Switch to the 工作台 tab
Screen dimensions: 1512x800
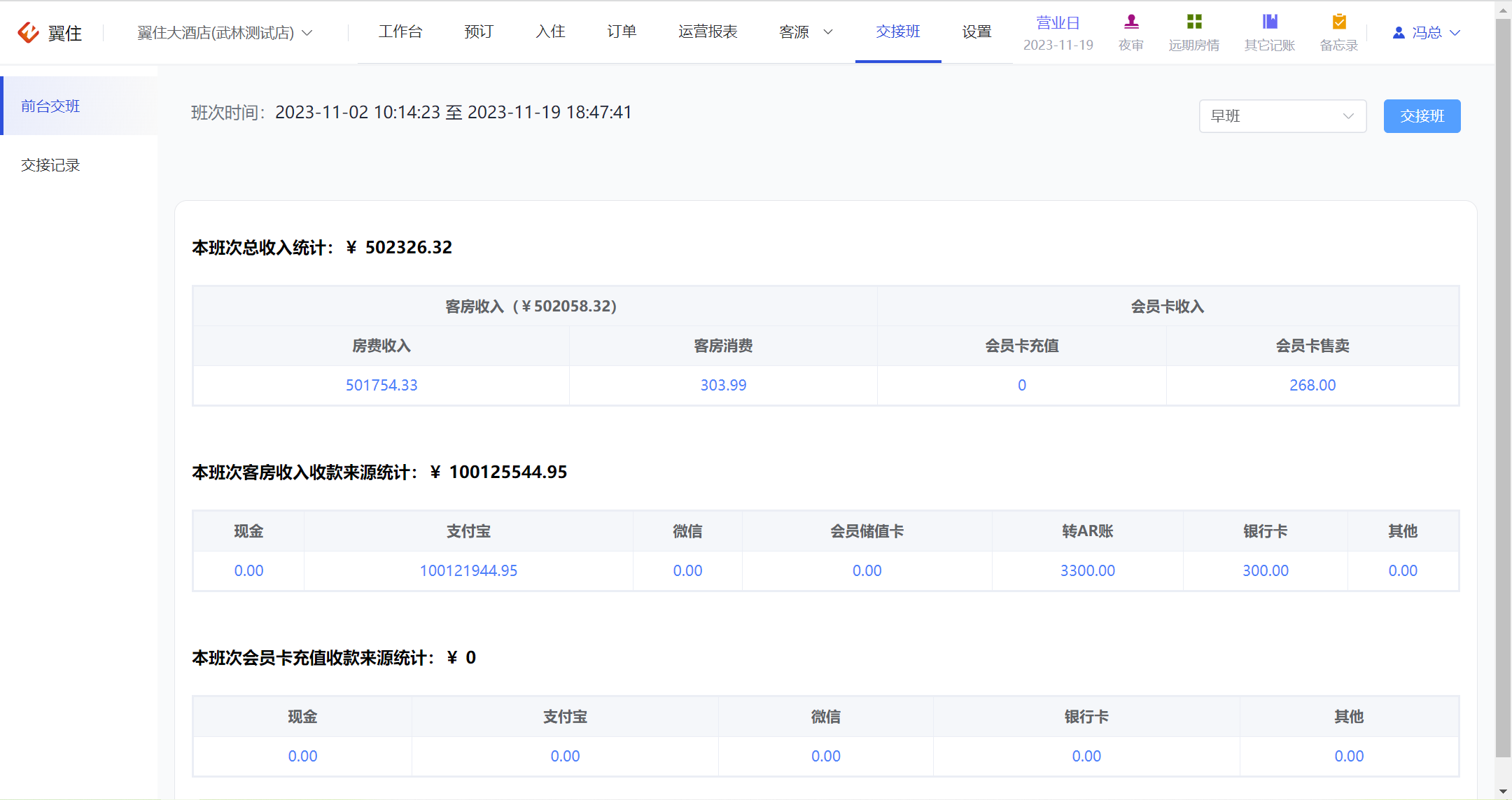(400, 31)
